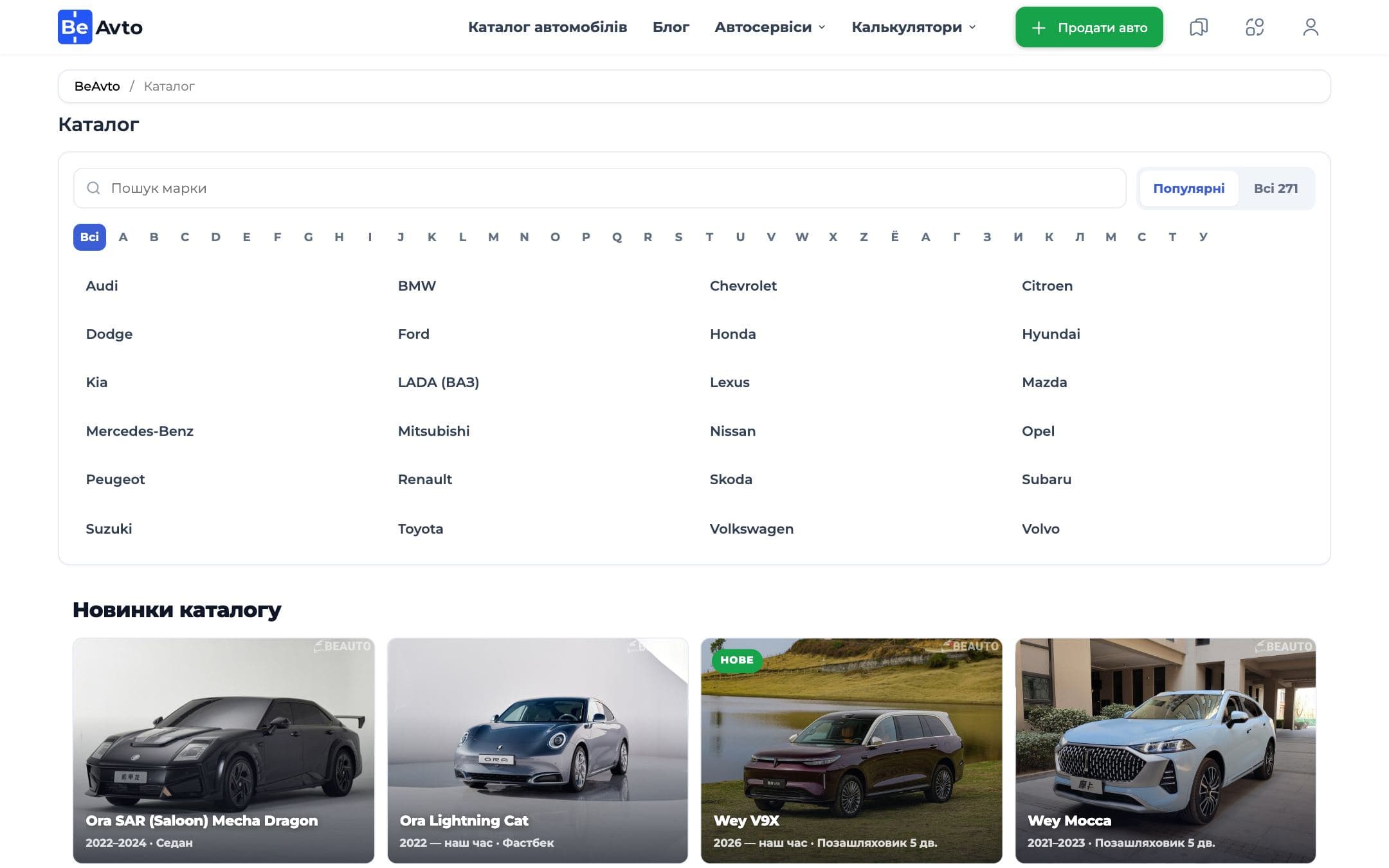Click the Продати авто button
This screenshot has height=868, width=1389.
(1089, 27)
